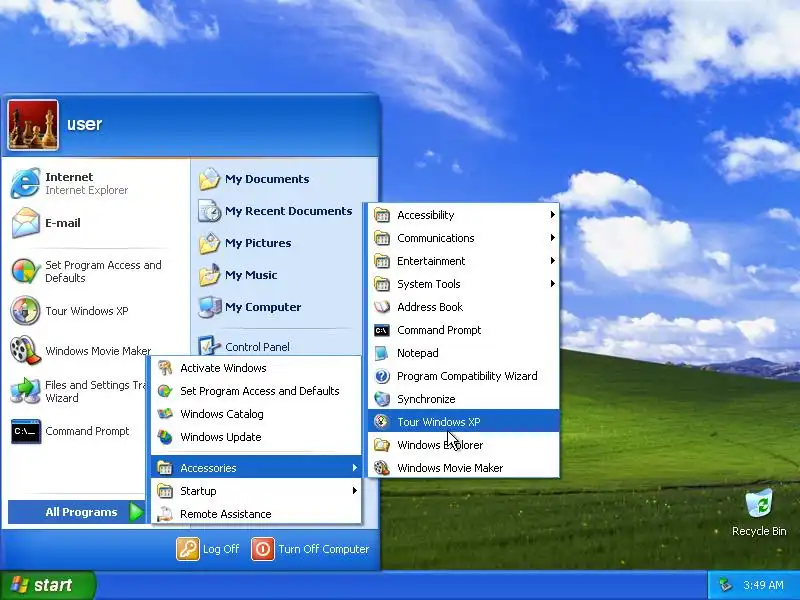Select the Communications folder entry

tap(464, 238)
